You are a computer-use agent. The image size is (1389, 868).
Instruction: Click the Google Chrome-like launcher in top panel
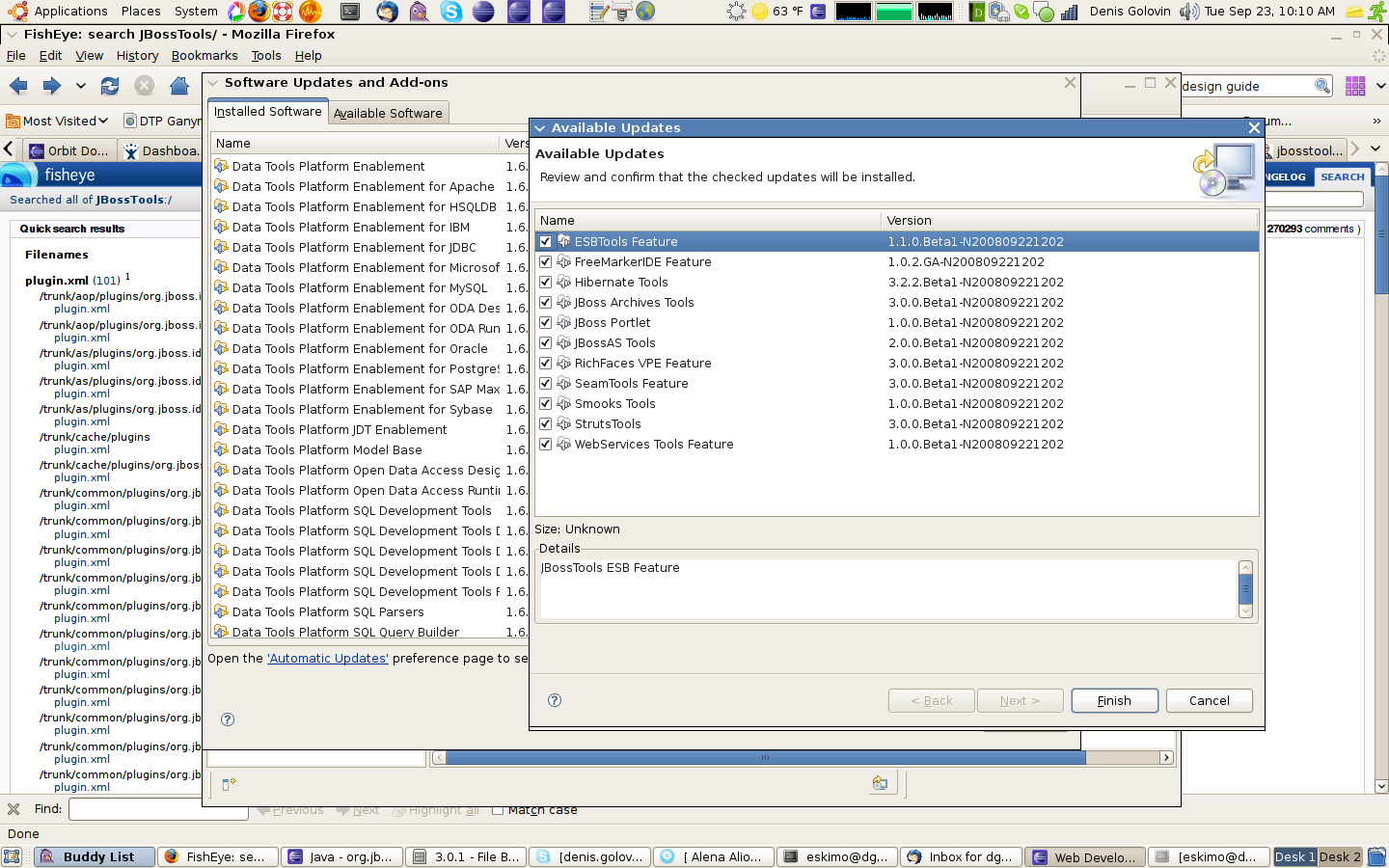point(236,12)
